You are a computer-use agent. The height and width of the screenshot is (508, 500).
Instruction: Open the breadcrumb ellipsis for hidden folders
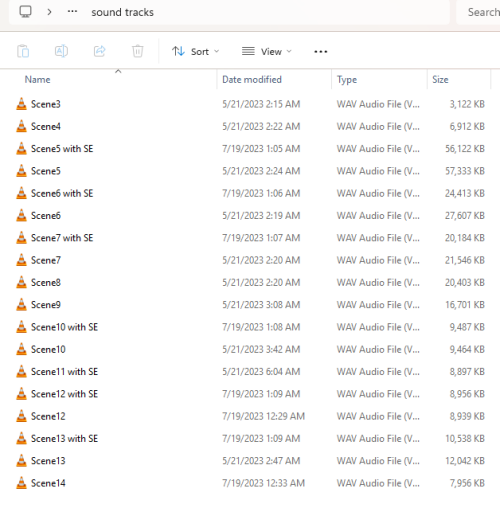tap(72, 12)
